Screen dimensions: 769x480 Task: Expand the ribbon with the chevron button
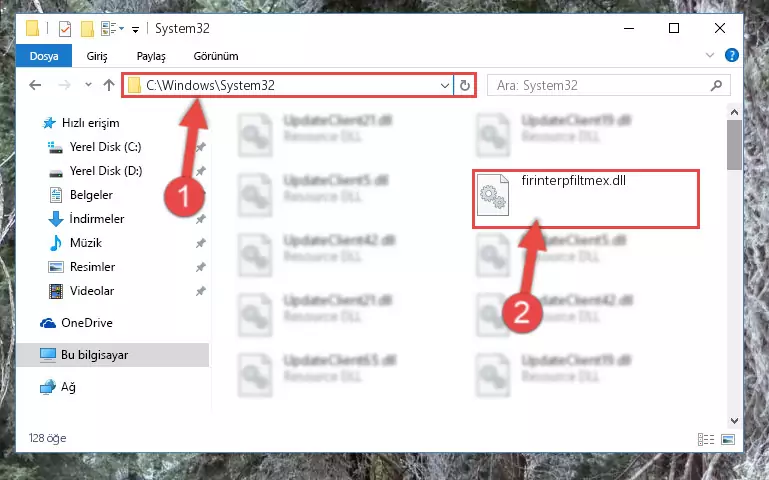pyautogui.click(x=710, y=55)
